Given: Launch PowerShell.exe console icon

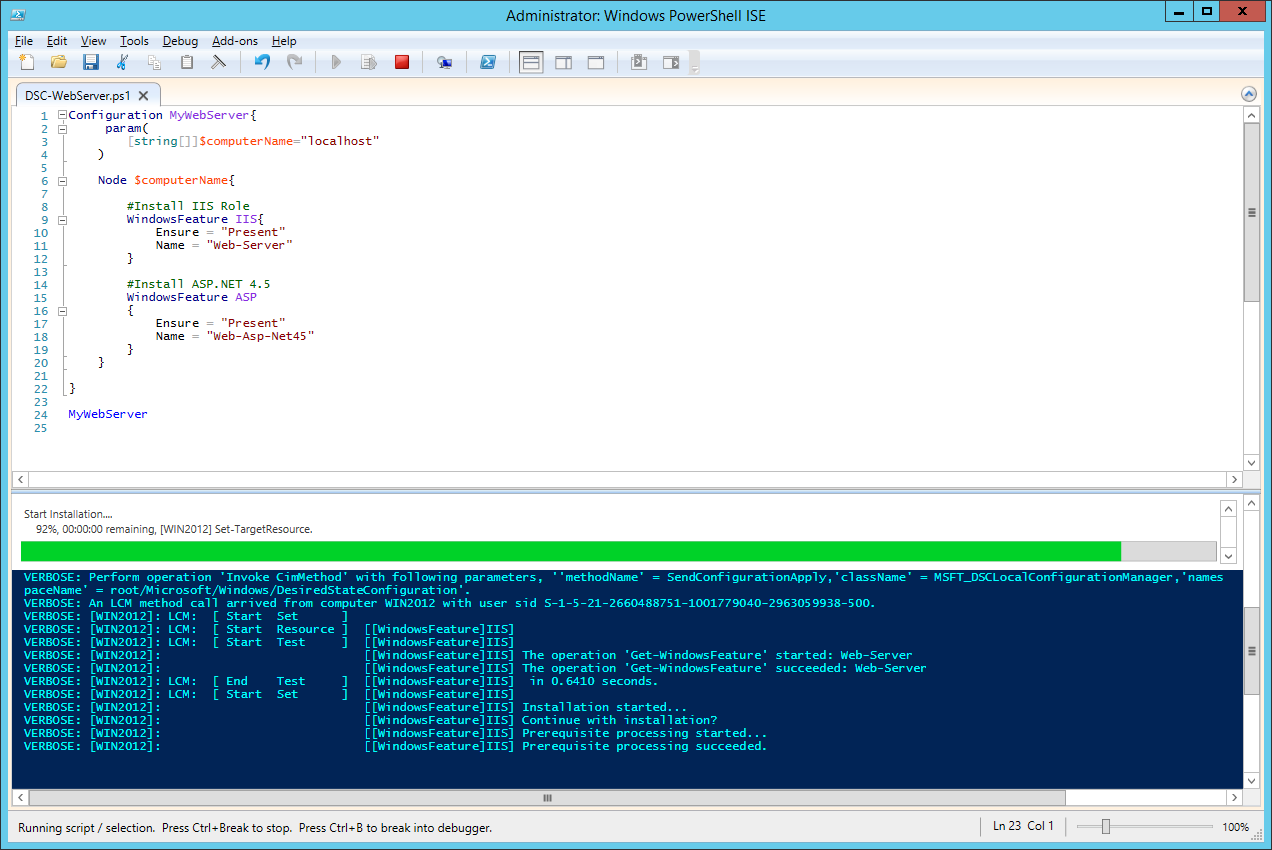Looking at the screenshot, I should [488, 62].
